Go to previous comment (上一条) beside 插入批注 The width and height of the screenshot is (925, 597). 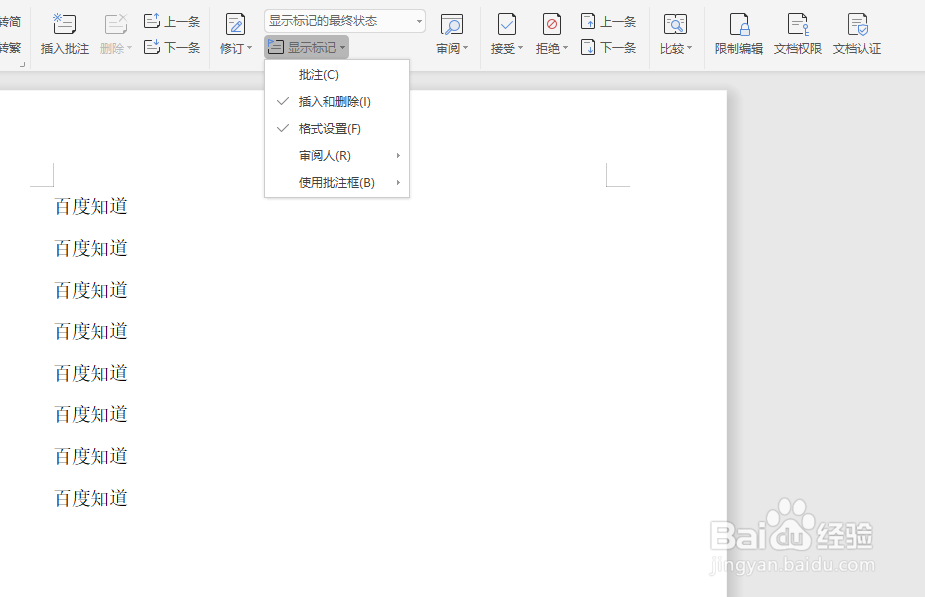172,22
